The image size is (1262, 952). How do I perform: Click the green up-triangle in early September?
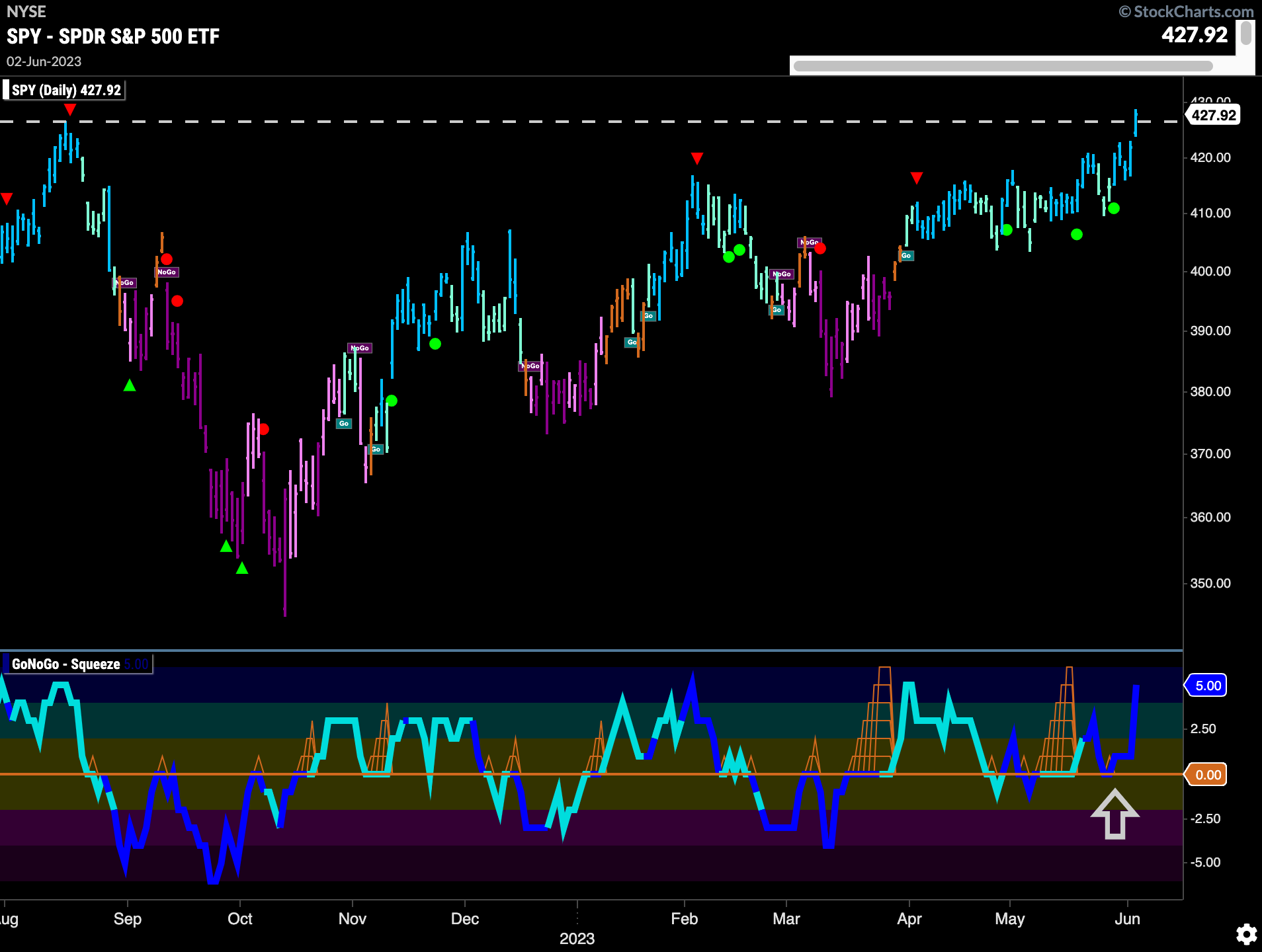click(130, 385)
